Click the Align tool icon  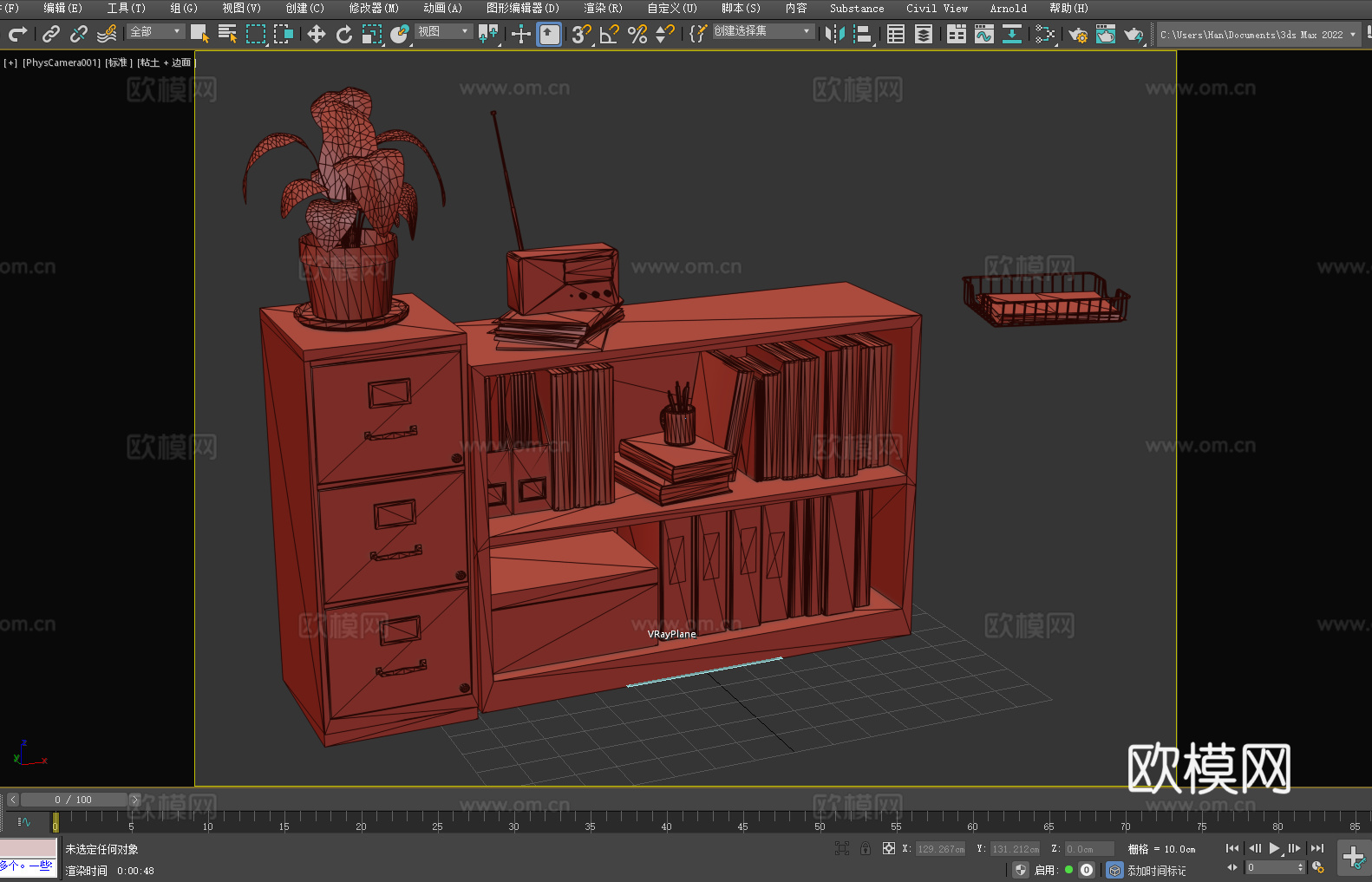coord(863,34)
